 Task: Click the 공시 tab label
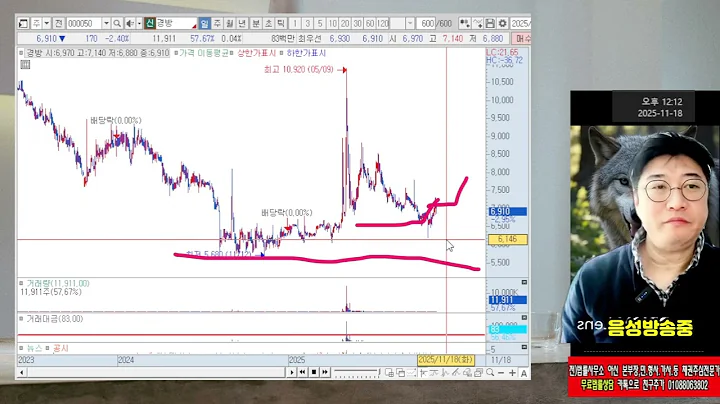(61, 348)
